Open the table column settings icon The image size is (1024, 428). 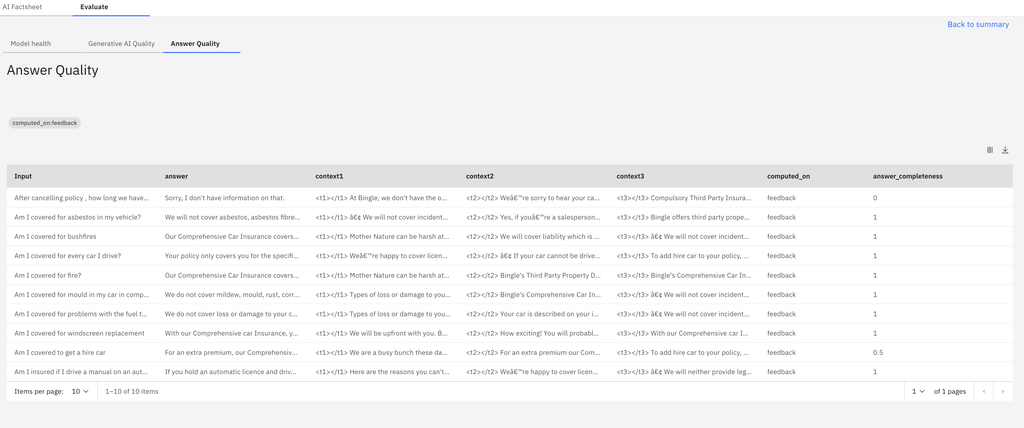(x=990, y=150)
